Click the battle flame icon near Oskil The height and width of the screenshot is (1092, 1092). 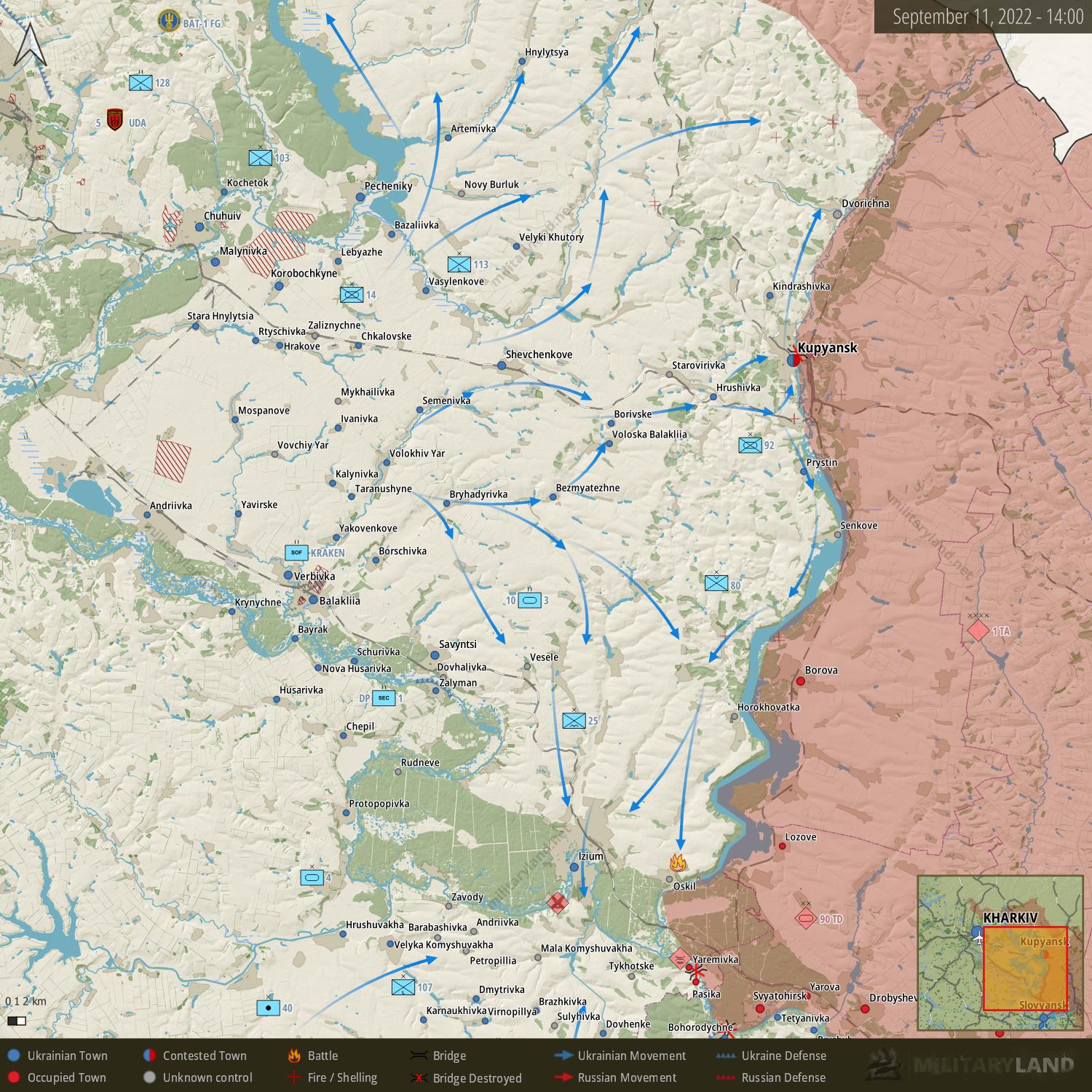click(678, 863)
